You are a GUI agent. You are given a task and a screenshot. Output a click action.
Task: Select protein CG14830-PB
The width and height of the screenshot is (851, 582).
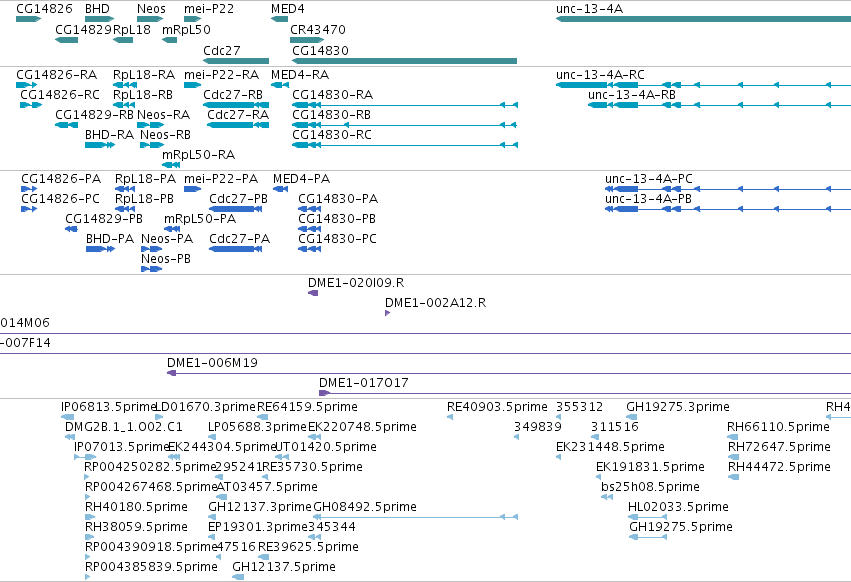click(336, 219)
